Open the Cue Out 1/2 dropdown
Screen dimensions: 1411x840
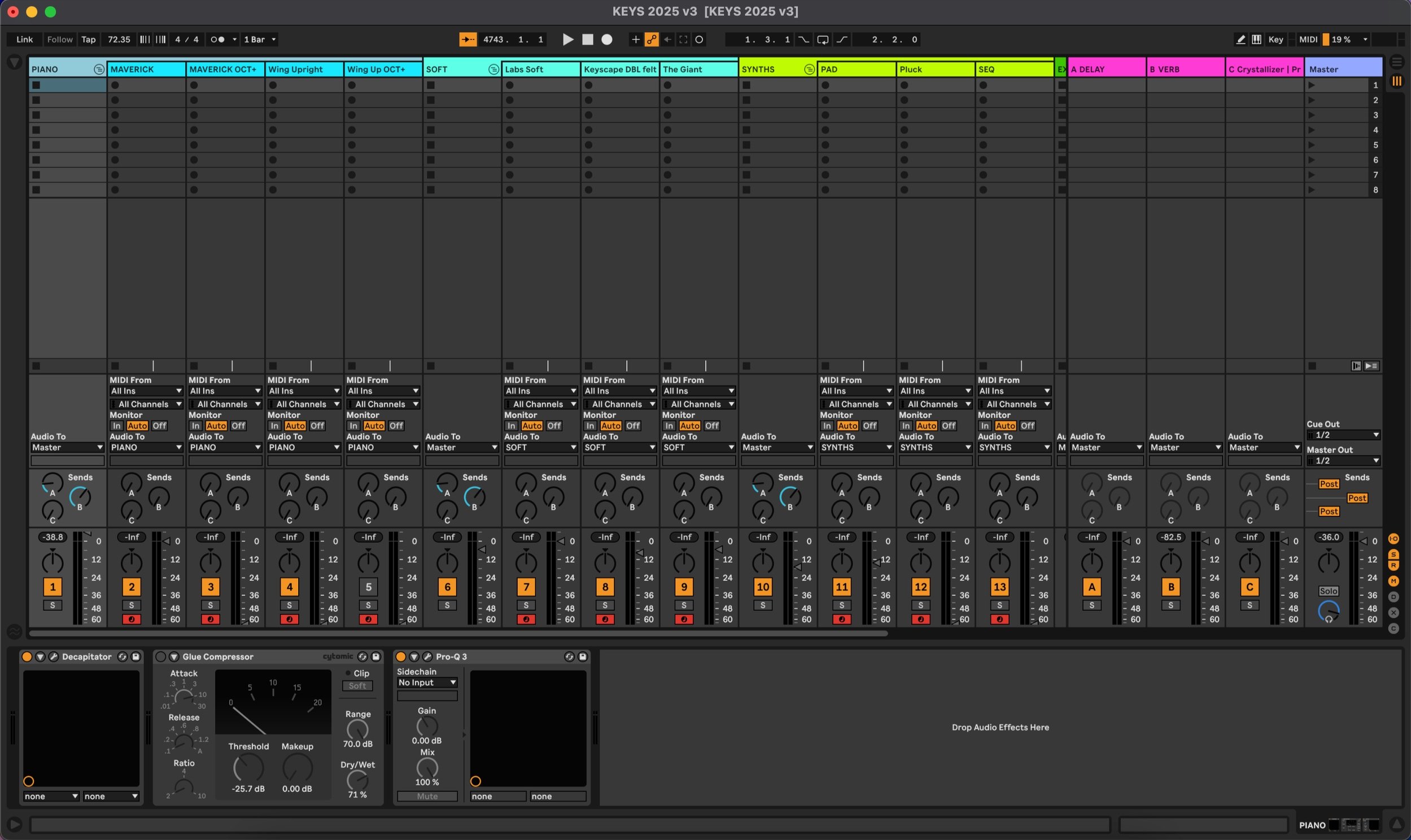pyautogui.click(x=1344, y=435)
